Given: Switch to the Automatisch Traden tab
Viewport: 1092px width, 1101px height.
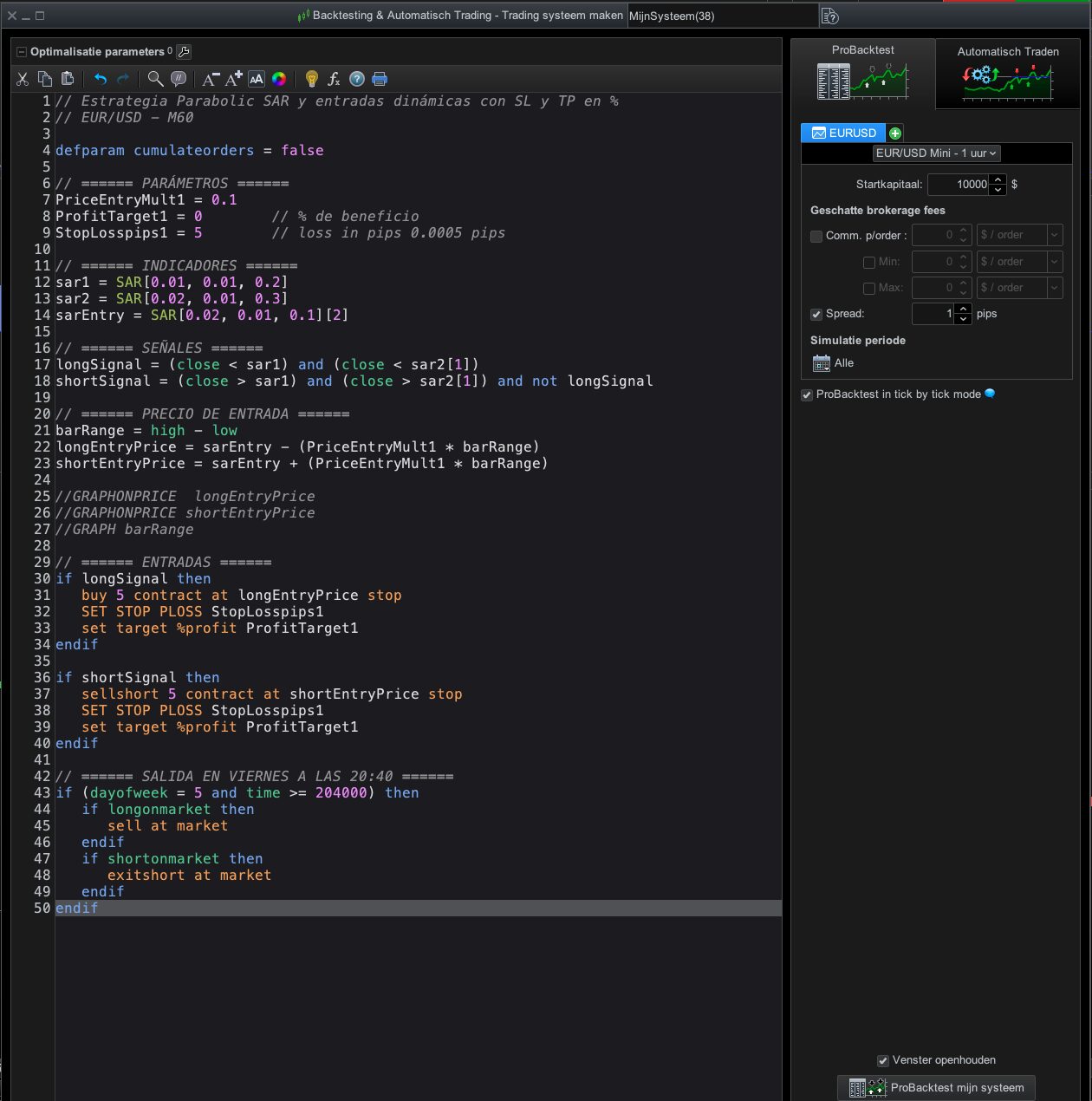Looking at the screenshot, I should (x=1007, y=73).
